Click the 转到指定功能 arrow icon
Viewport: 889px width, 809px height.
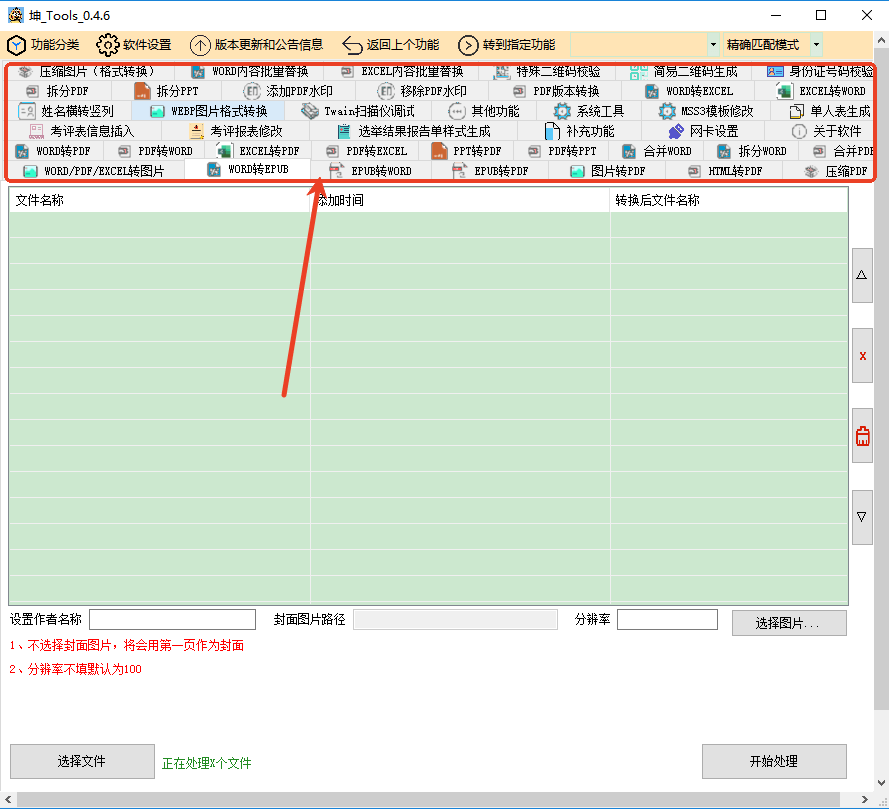[468, 45]
